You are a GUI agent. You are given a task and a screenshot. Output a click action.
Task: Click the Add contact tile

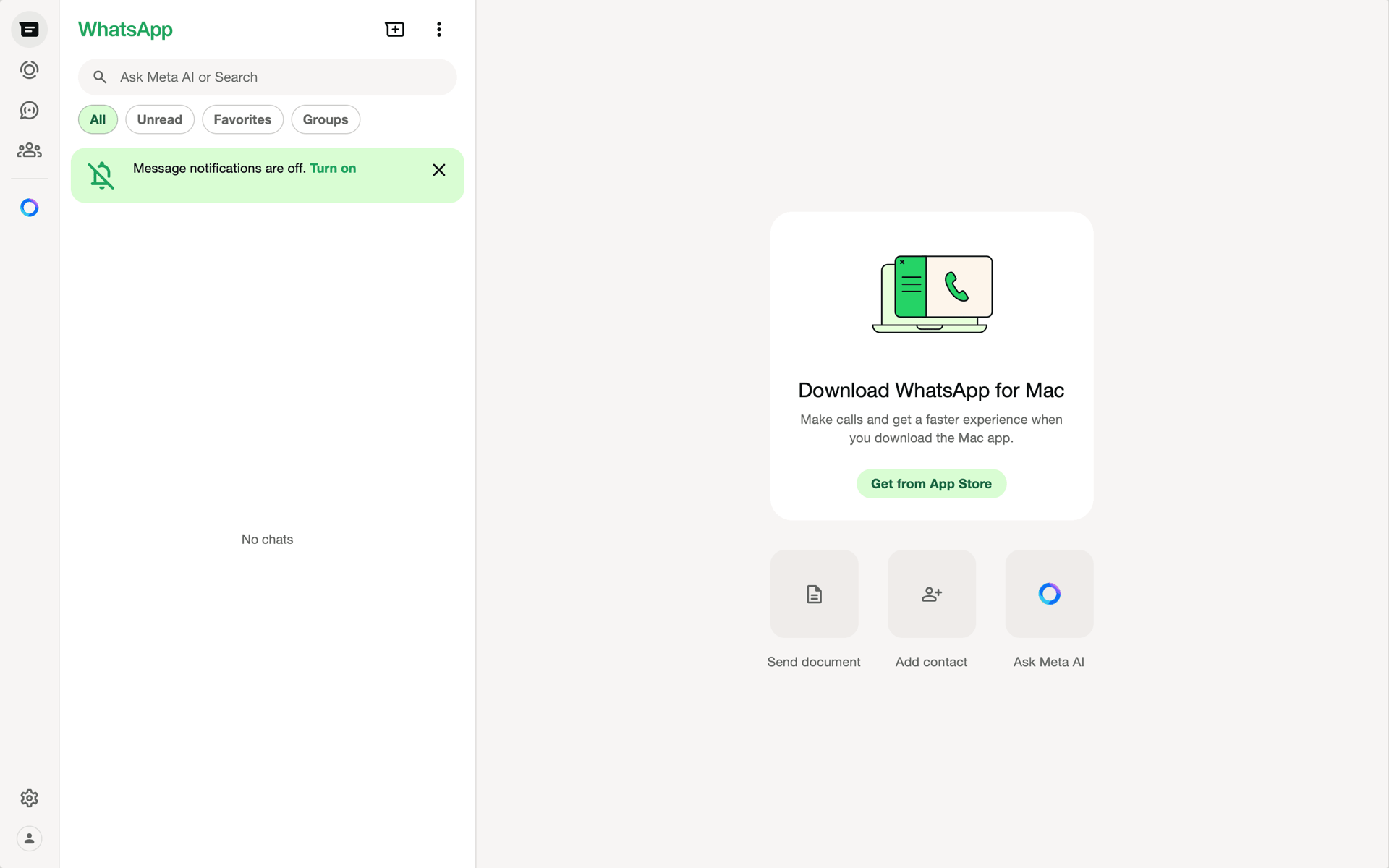(932, 594)
